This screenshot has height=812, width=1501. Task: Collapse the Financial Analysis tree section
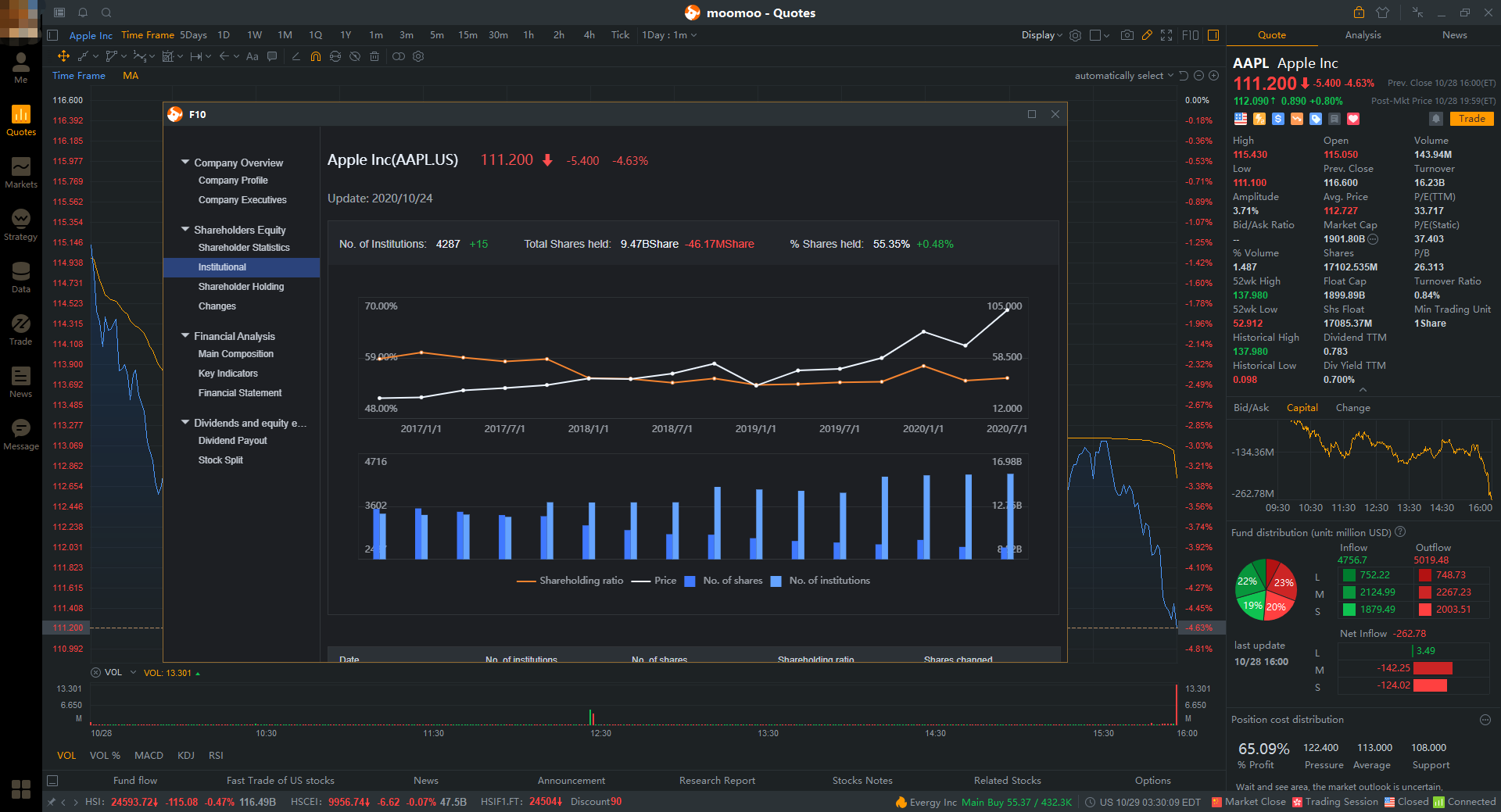click(185, 336)
